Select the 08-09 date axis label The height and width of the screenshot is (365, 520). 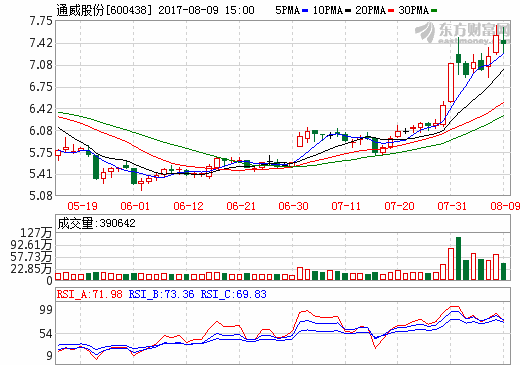tap(505, 206)
